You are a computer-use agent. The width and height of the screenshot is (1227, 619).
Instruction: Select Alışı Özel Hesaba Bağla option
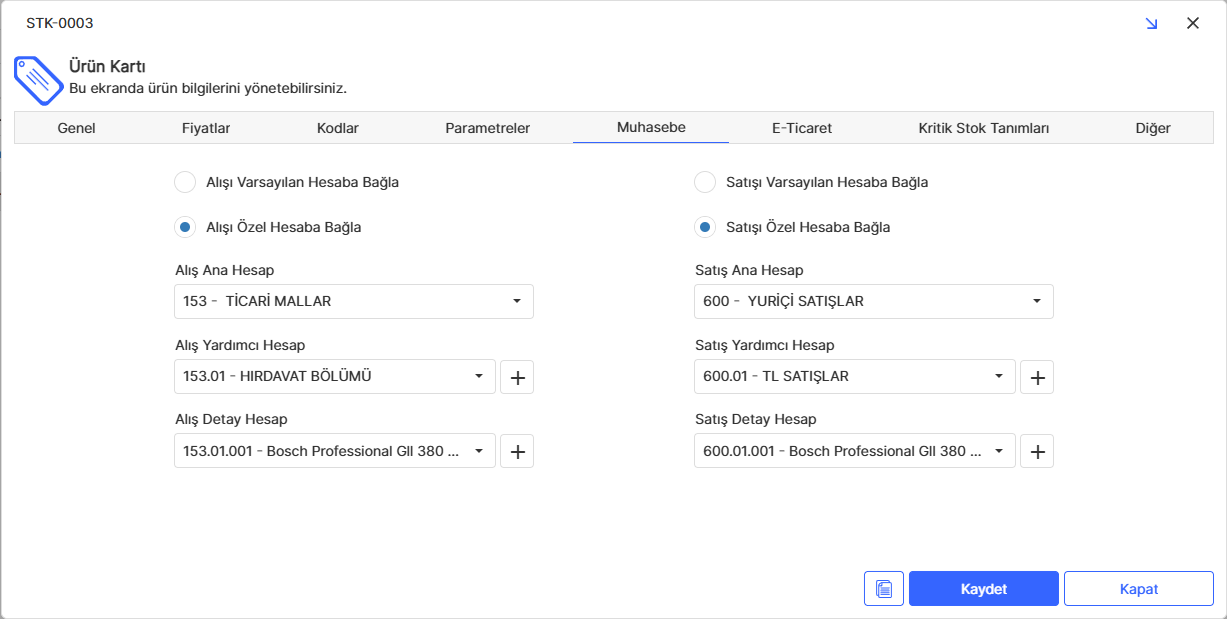185,227
